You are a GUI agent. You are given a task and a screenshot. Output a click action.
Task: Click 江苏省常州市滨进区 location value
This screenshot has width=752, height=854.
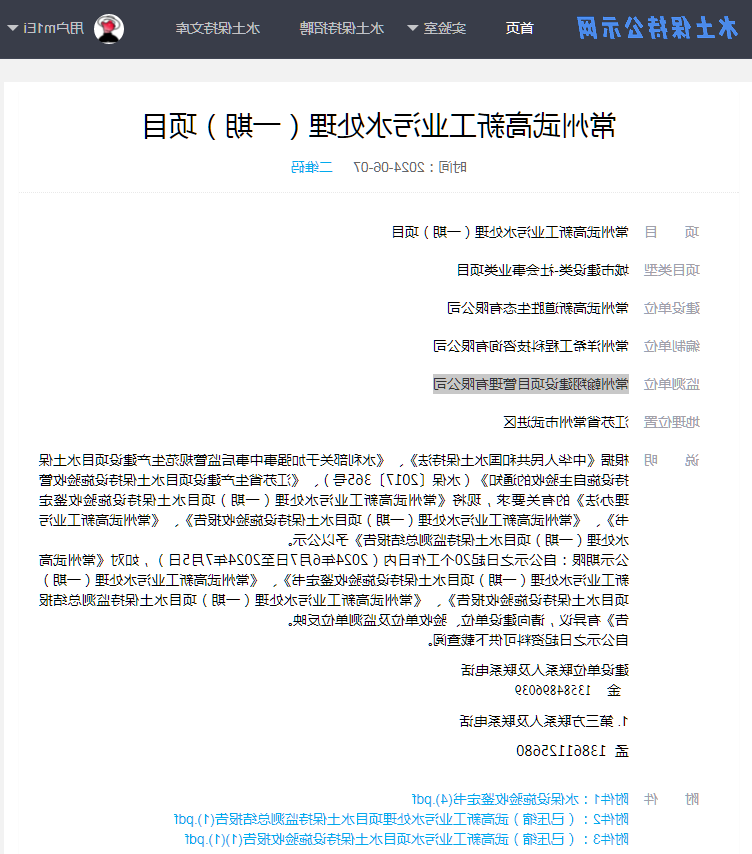[566, 422]
